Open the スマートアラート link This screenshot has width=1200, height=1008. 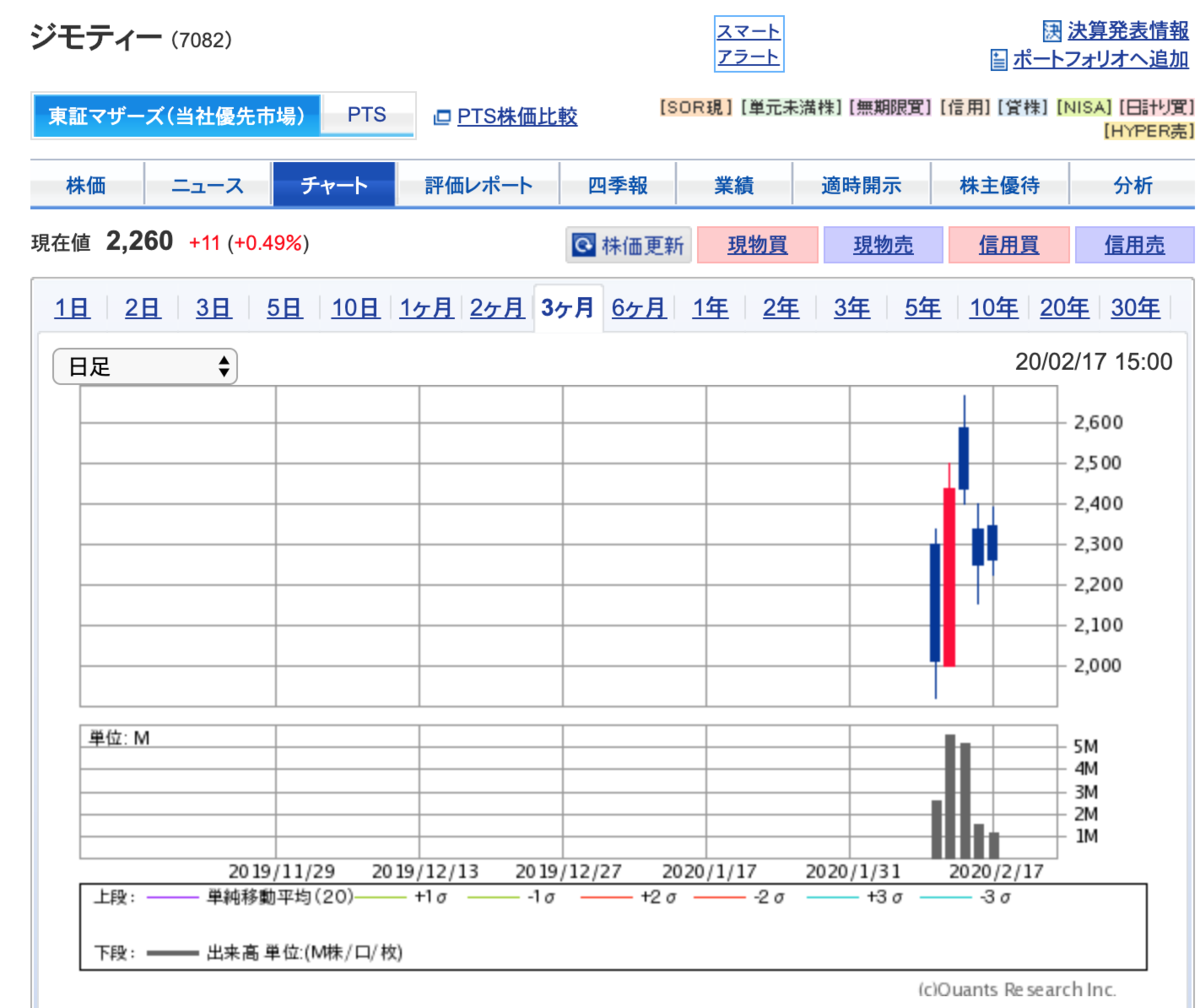pyautogui.click(x=748, y=44)
